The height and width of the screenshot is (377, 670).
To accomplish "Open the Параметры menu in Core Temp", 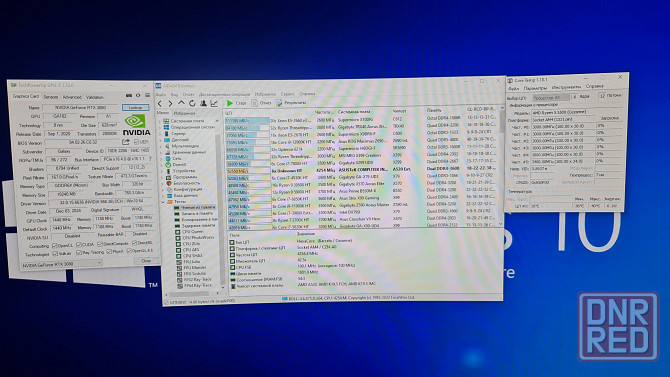I will [535, 88].
